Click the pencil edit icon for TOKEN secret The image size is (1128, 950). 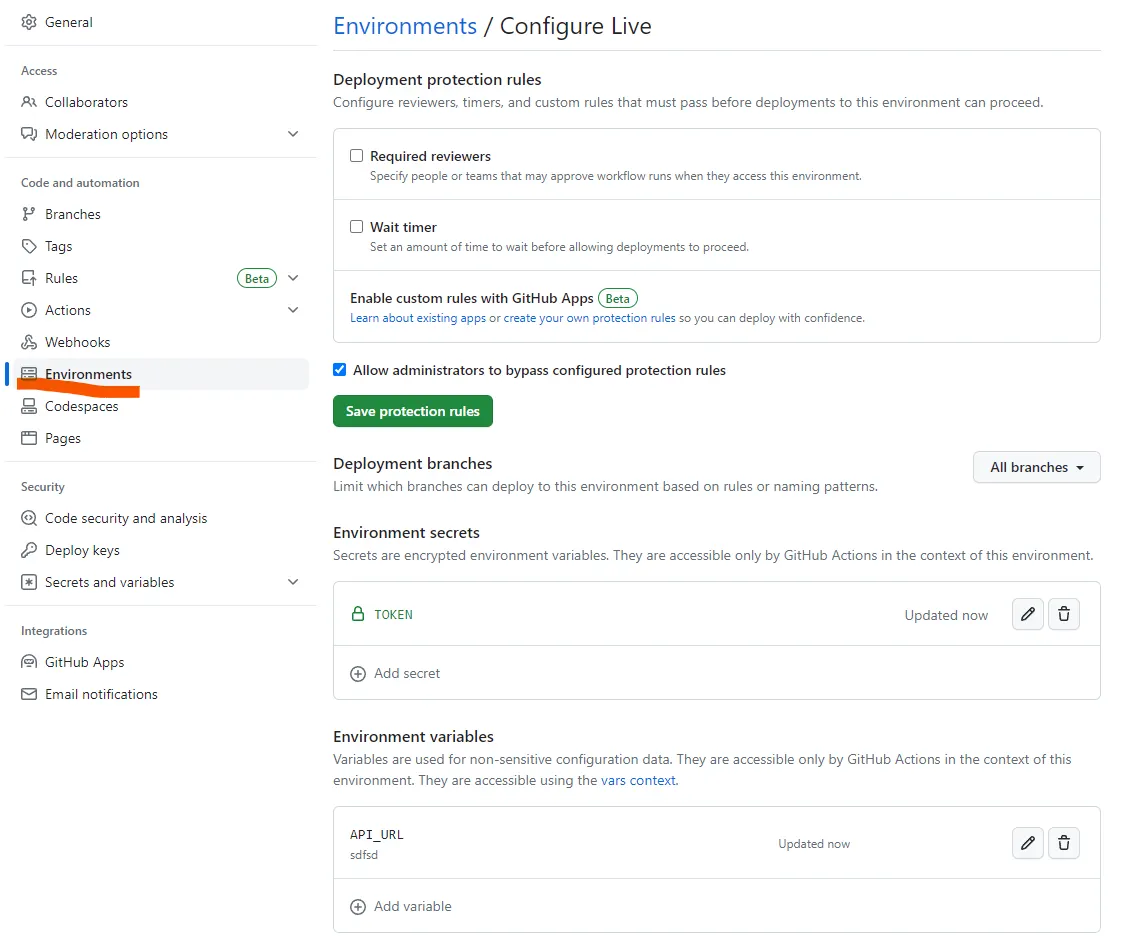(x=1028, y=614)
